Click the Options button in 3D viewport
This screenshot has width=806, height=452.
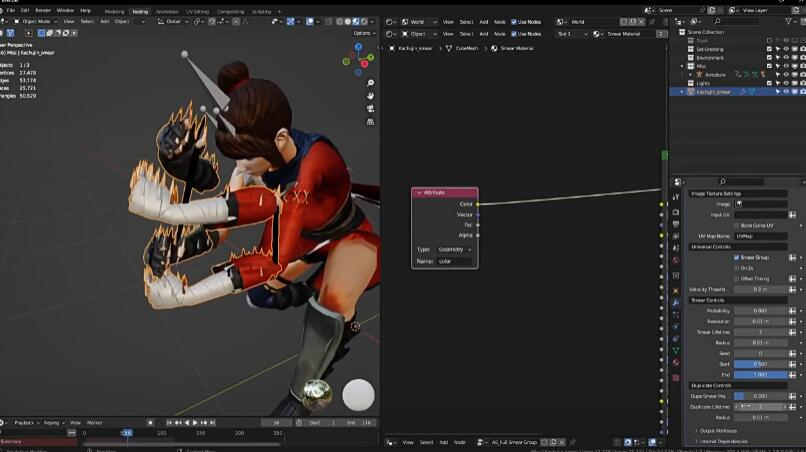[362, 33]
